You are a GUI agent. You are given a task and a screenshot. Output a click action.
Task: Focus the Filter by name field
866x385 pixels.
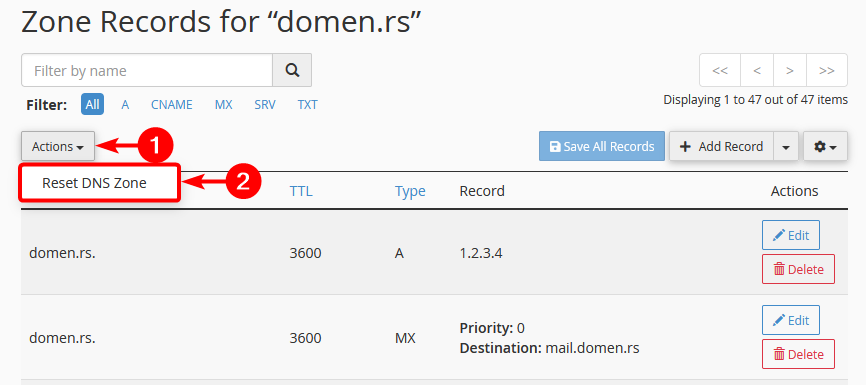coord(147,70)
